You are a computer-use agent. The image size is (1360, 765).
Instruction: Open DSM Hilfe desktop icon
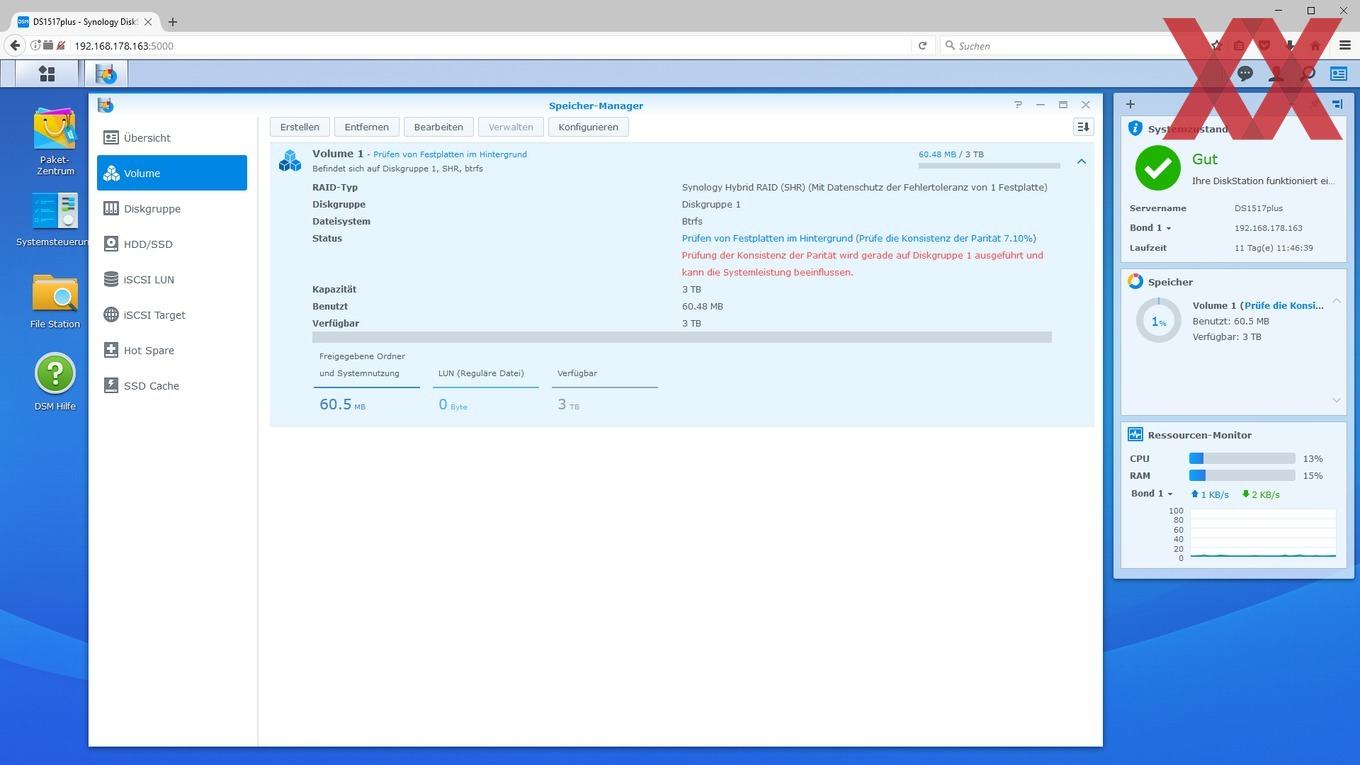point(55,382)
